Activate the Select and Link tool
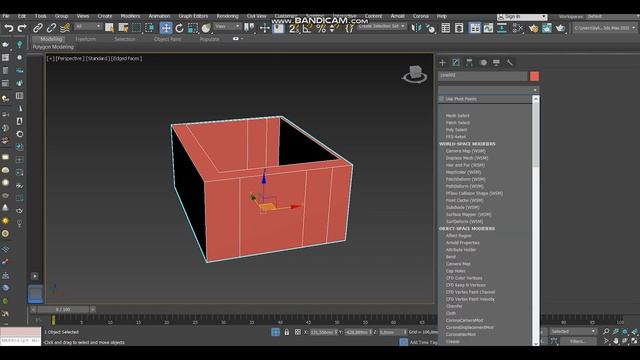The image size is (640, 360). point(38,28)
